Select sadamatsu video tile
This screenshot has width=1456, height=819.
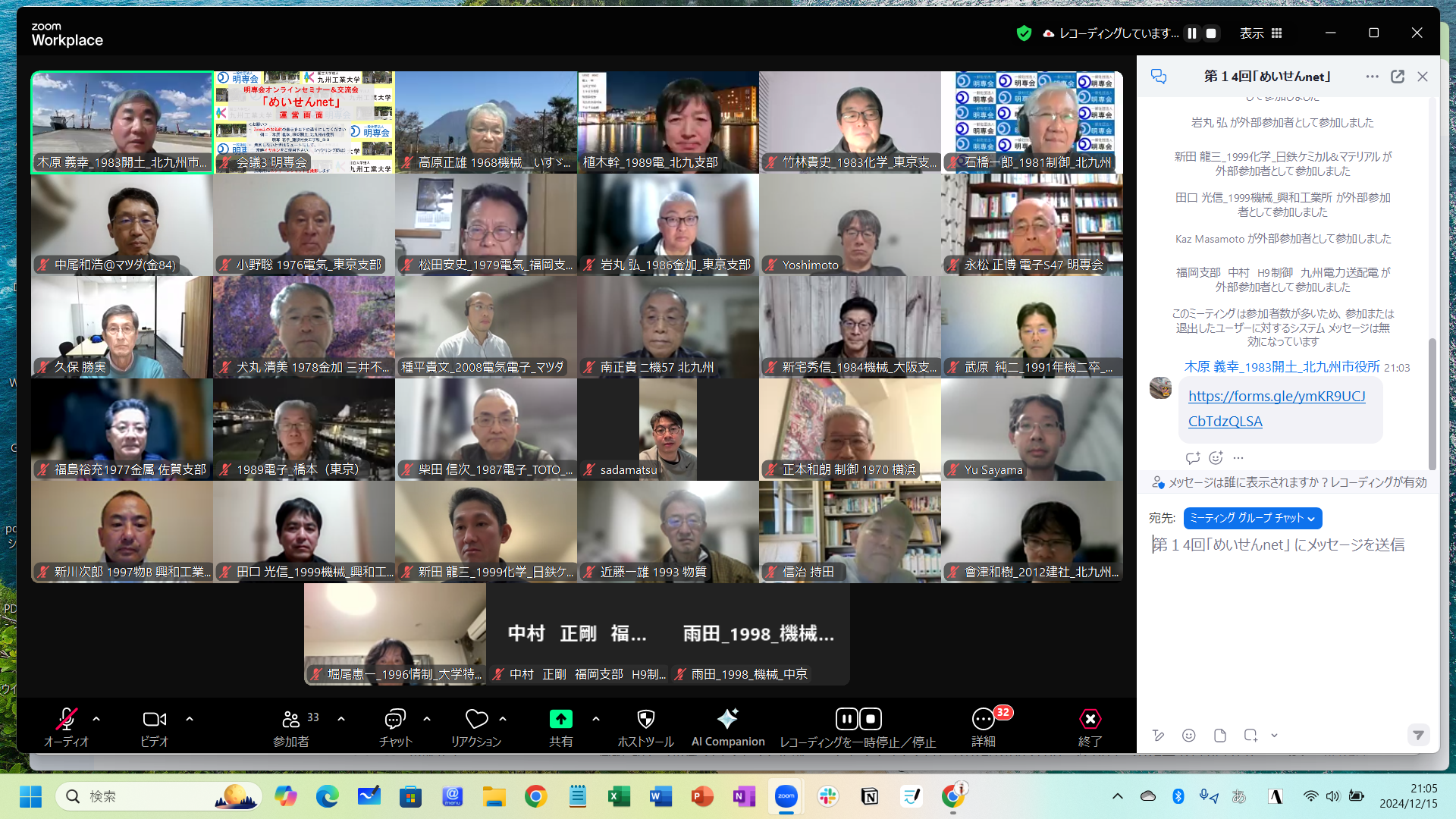tap(668, 430)
